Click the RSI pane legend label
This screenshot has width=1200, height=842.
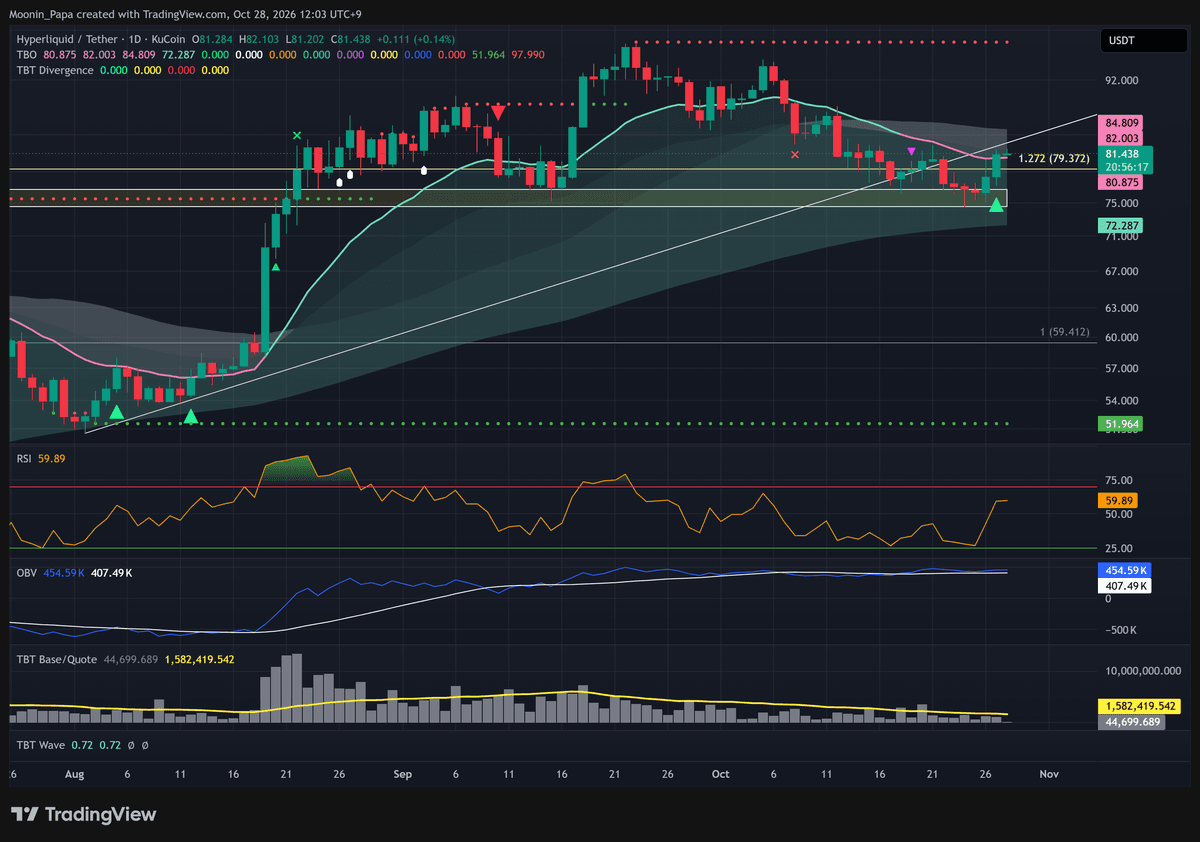point(25,458)
